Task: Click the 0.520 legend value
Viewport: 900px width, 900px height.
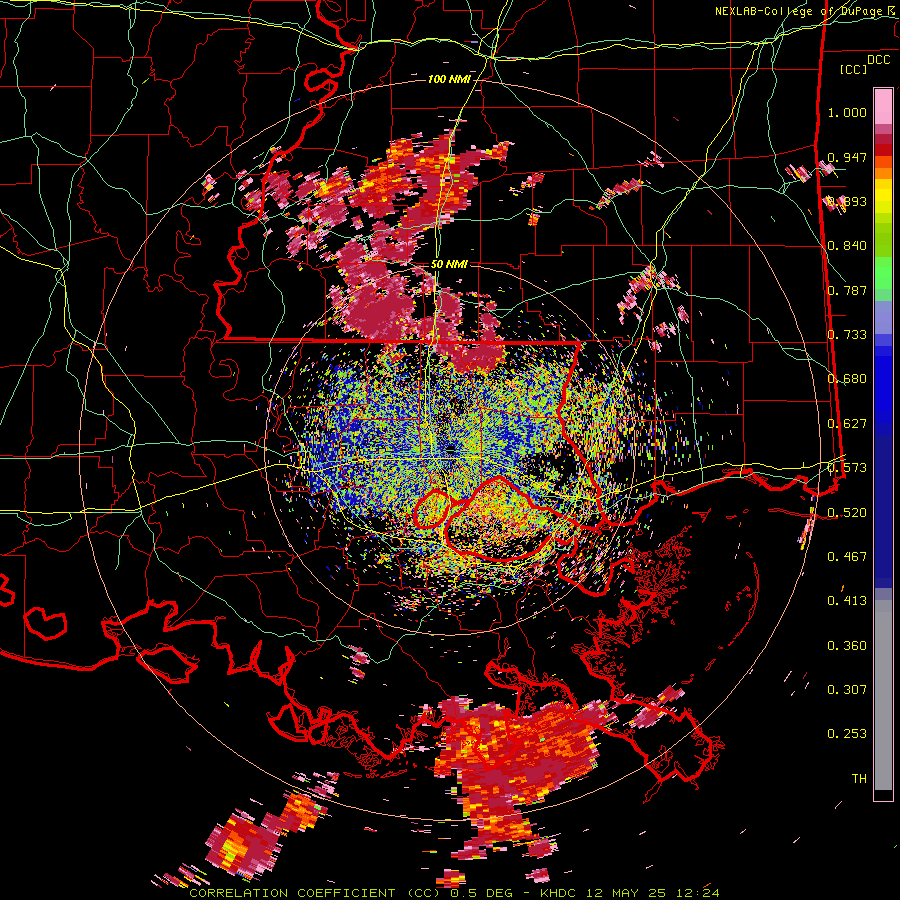Action: pyautogui.click(x=847, y=513)
